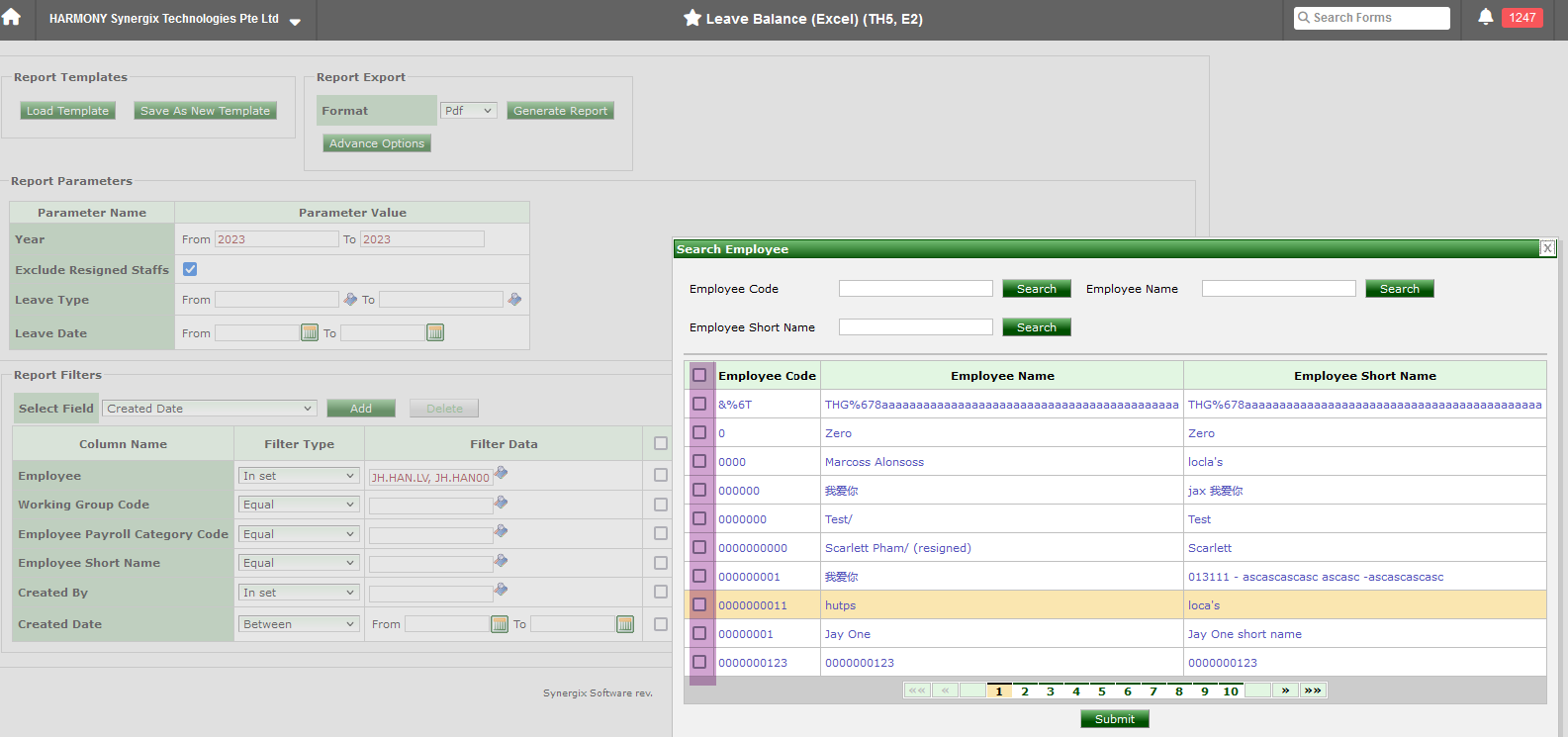This screenshot has height=737, width=1568.
Task: Close the Search Employee dialog
Action: pyautogui.click(x=1548, y=248)
